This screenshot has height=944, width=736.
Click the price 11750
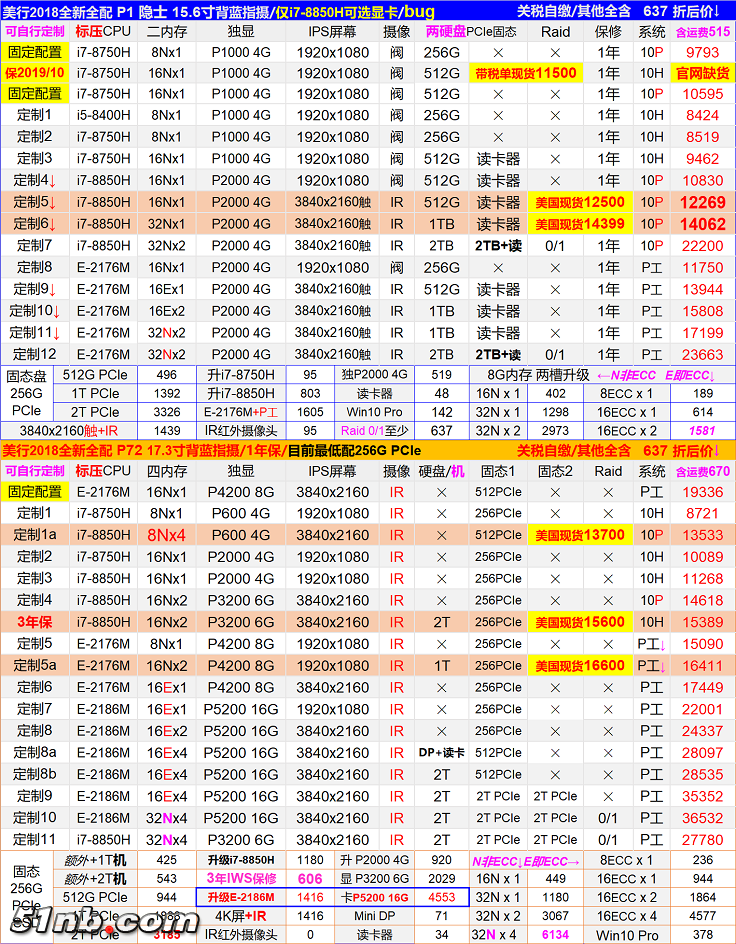click(x=702, y=267)
